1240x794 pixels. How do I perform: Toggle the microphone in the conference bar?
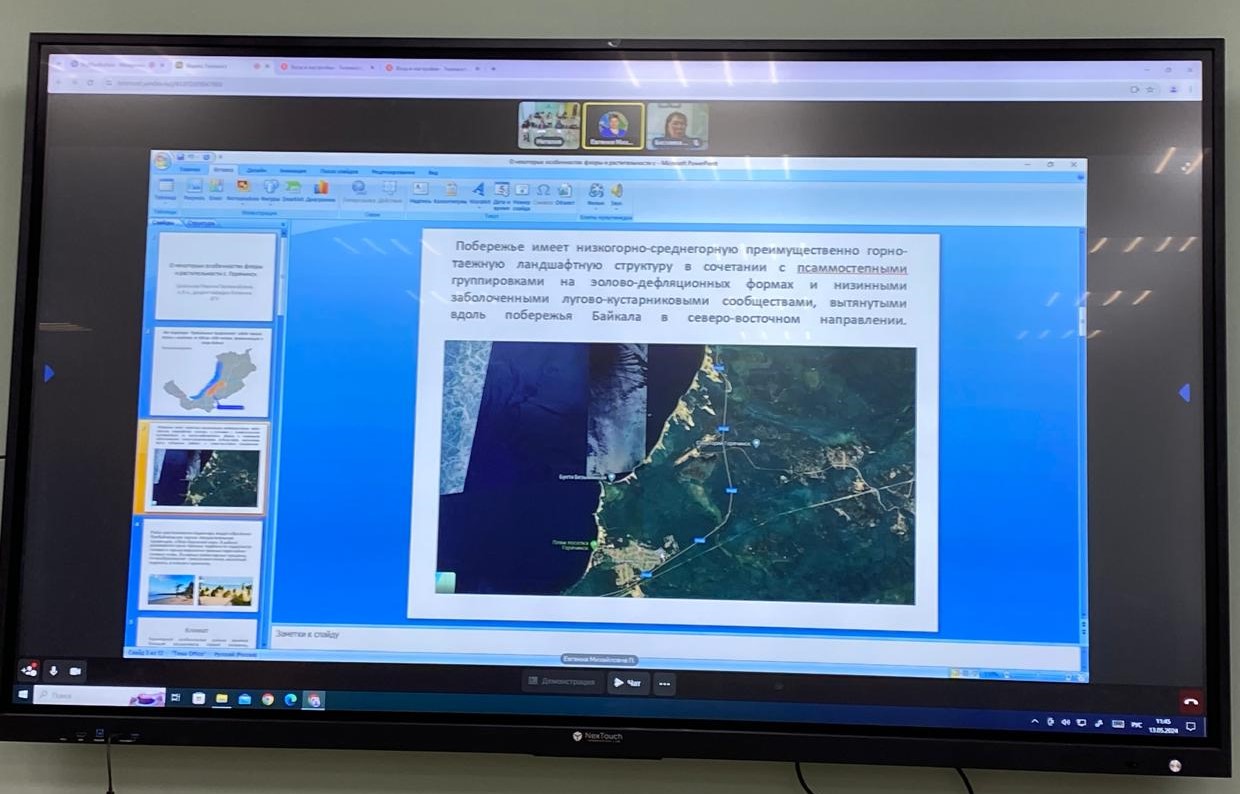pos(53,670)
